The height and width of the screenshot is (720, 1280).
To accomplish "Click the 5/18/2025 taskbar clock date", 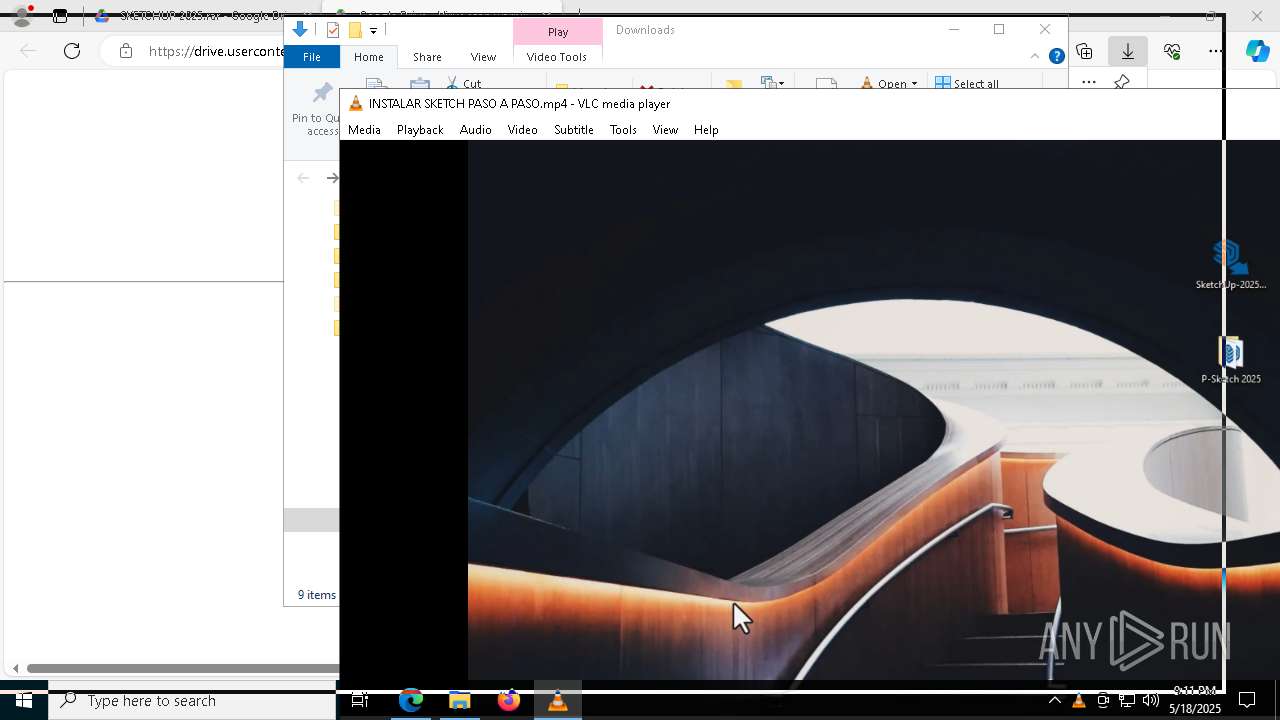I will [1195, 709].
